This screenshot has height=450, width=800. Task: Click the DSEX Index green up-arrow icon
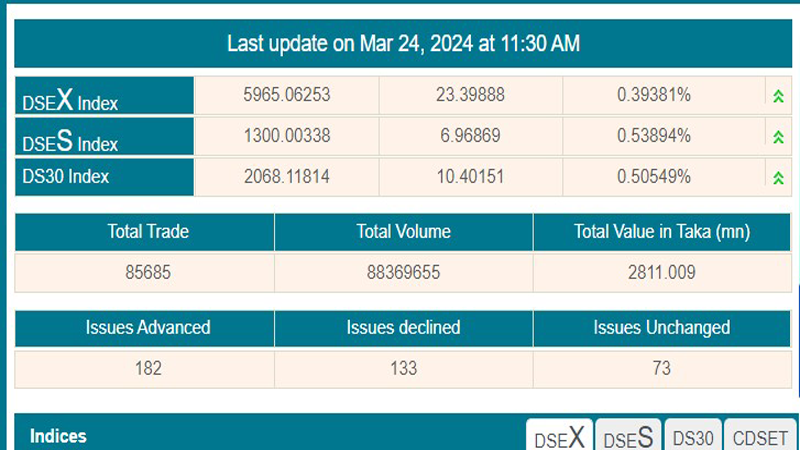pyautogui.click(x=777, y=96)
